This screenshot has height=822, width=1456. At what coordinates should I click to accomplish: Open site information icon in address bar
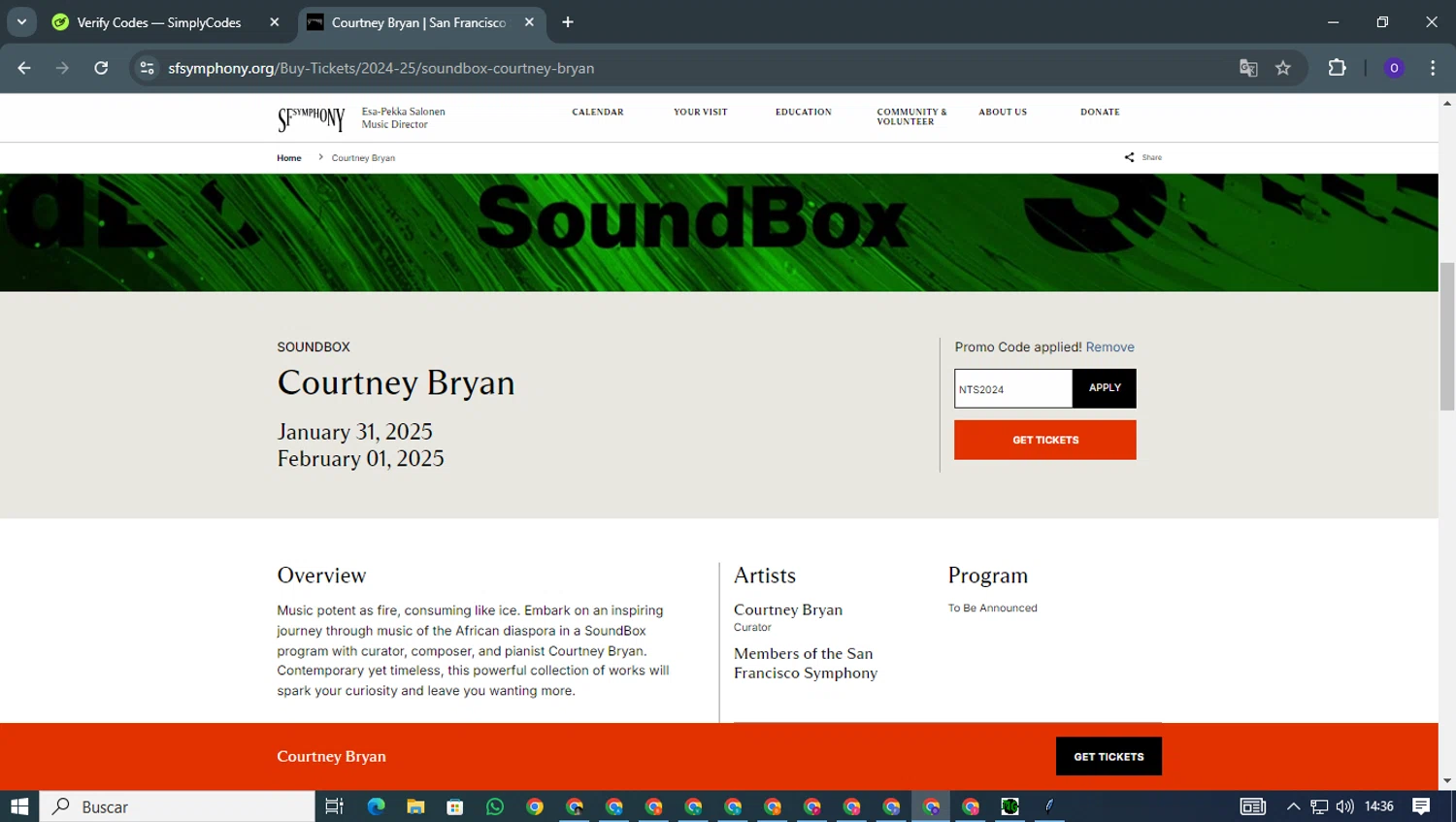pos(147,68)
